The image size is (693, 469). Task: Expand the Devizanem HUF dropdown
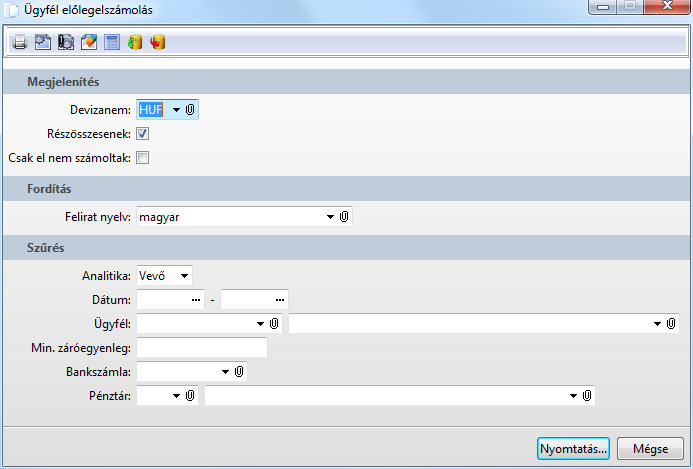176,110
